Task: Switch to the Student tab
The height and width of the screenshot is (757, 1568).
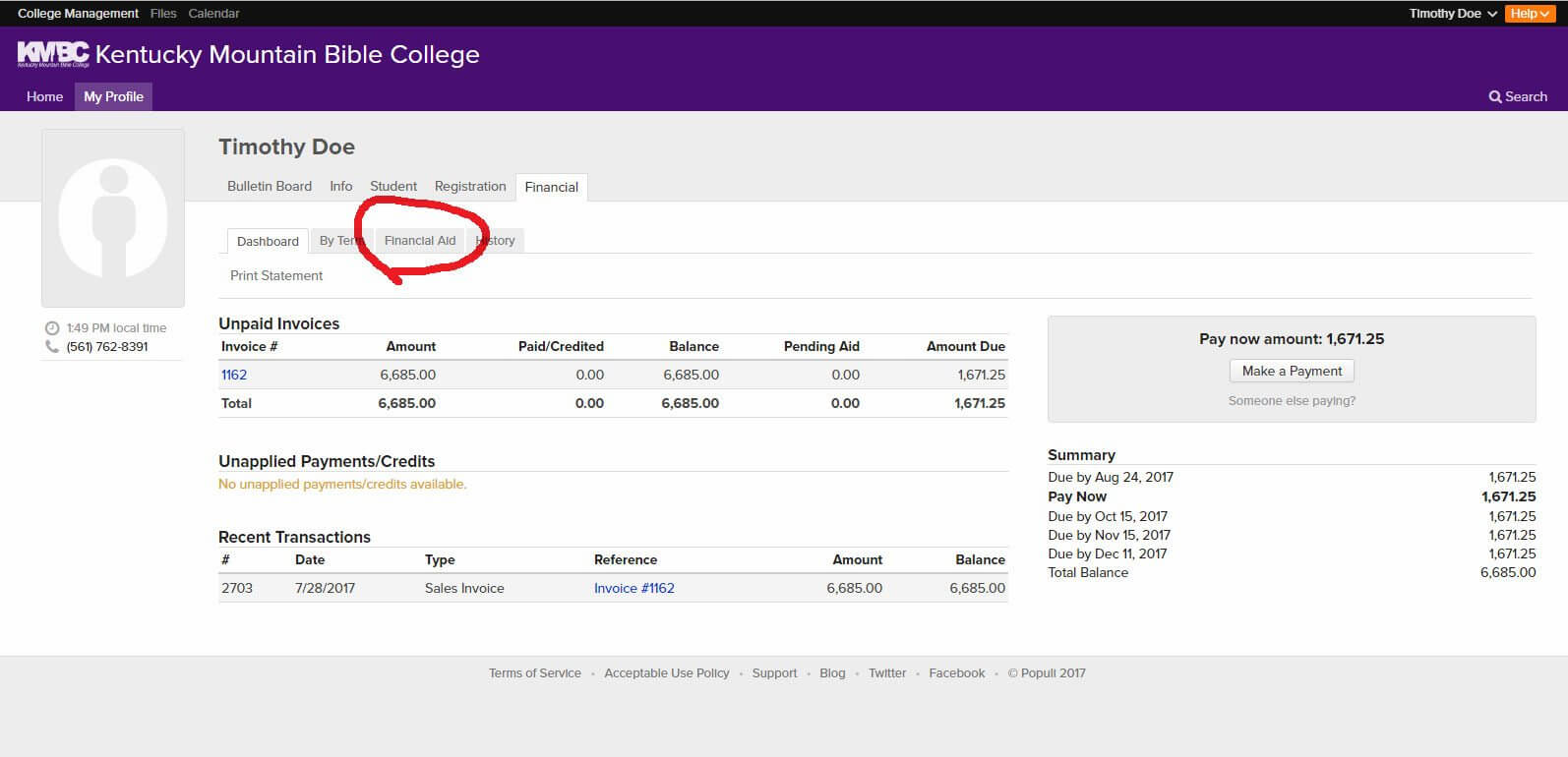Action: [393, 186]
